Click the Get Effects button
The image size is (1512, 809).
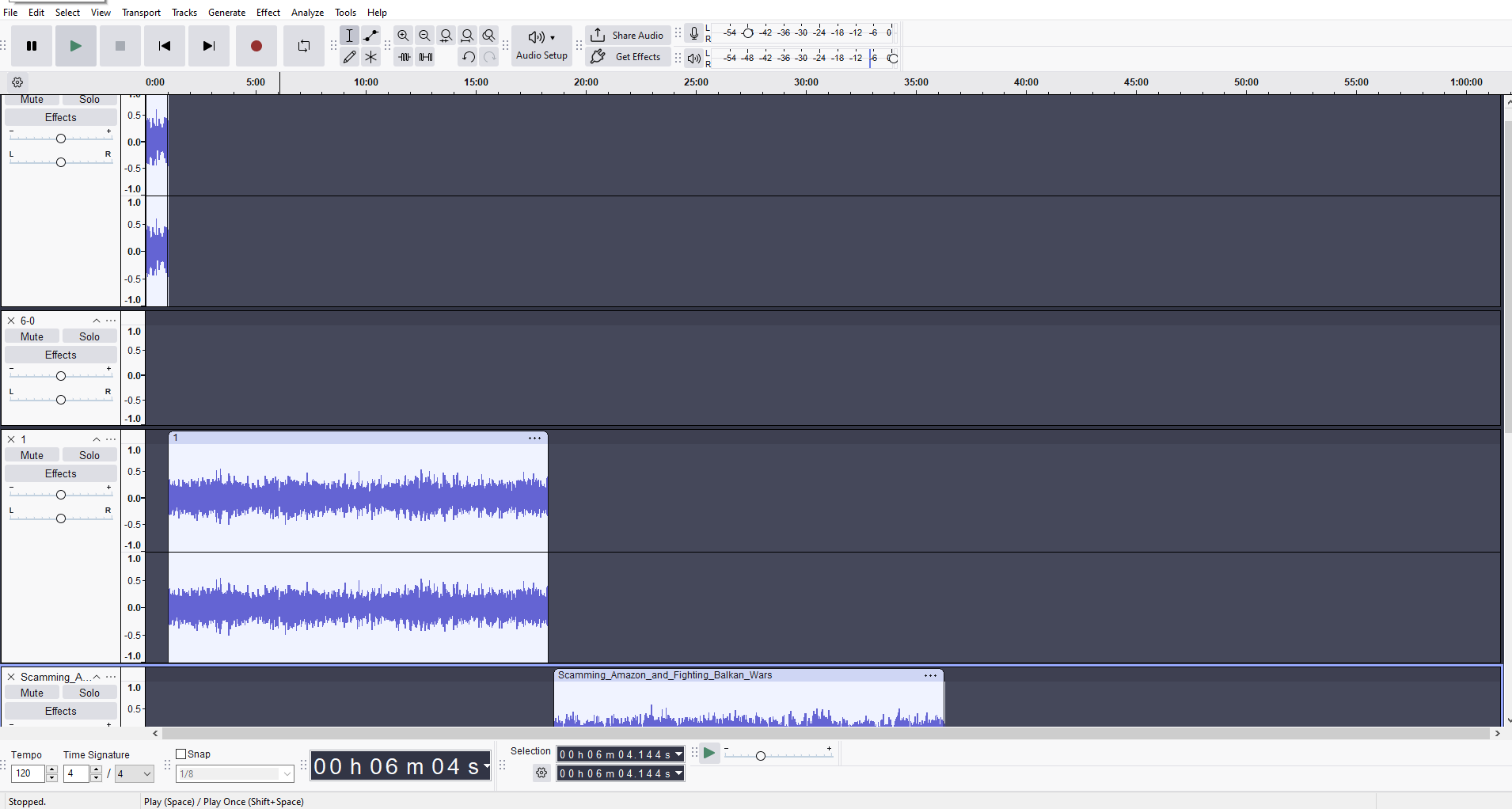click(628, 57)
